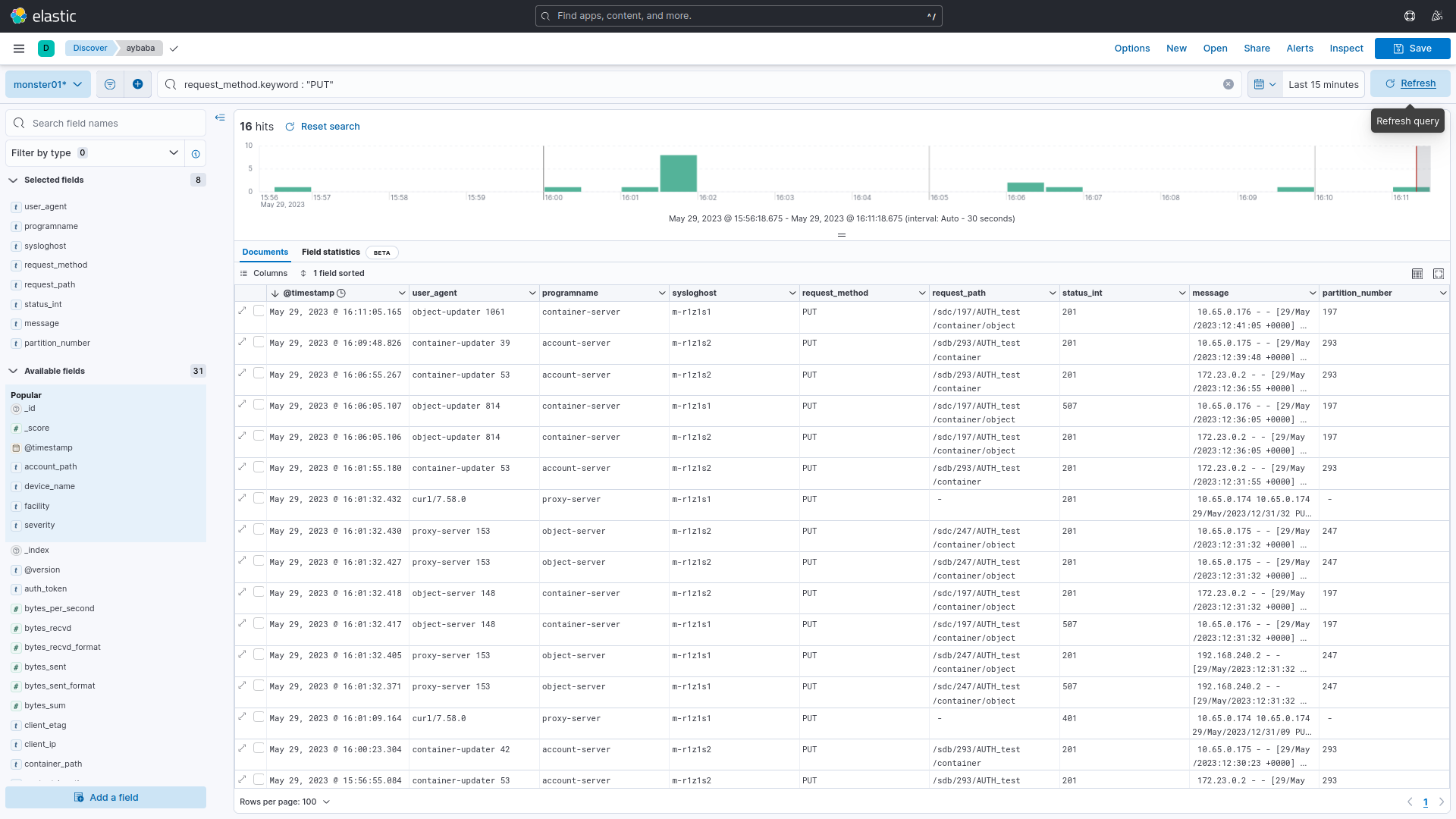The width and height of the screenshot is (1456, 819).
Task: Open the hamburger navigation menu
Action: point(19,49)
